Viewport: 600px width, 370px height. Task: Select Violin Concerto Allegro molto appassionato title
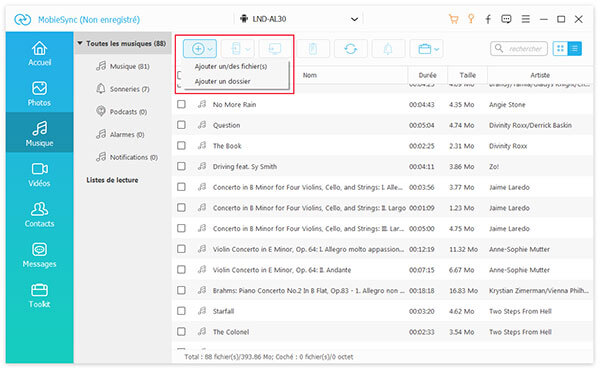(x=308, y=249)
